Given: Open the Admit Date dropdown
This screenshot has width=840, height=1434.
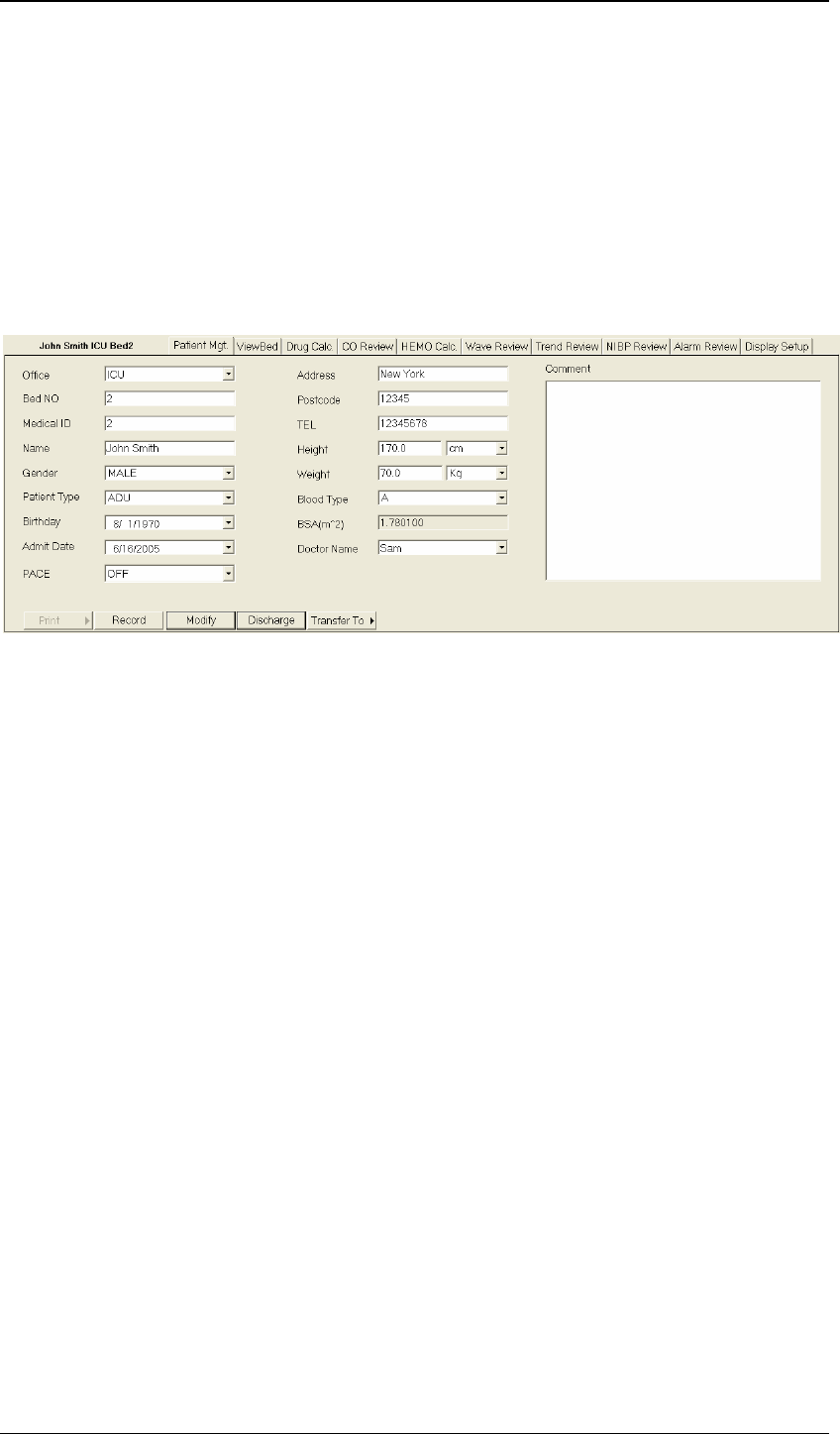Looking at the screenshot, I should (x=228, y=547).
